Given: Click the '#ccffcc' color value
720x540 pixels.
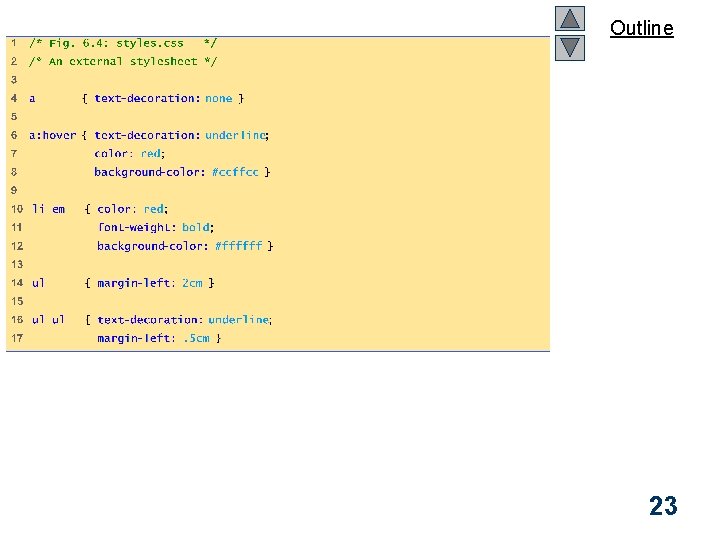Looking at the screenshot, I should tap(235, 172).
